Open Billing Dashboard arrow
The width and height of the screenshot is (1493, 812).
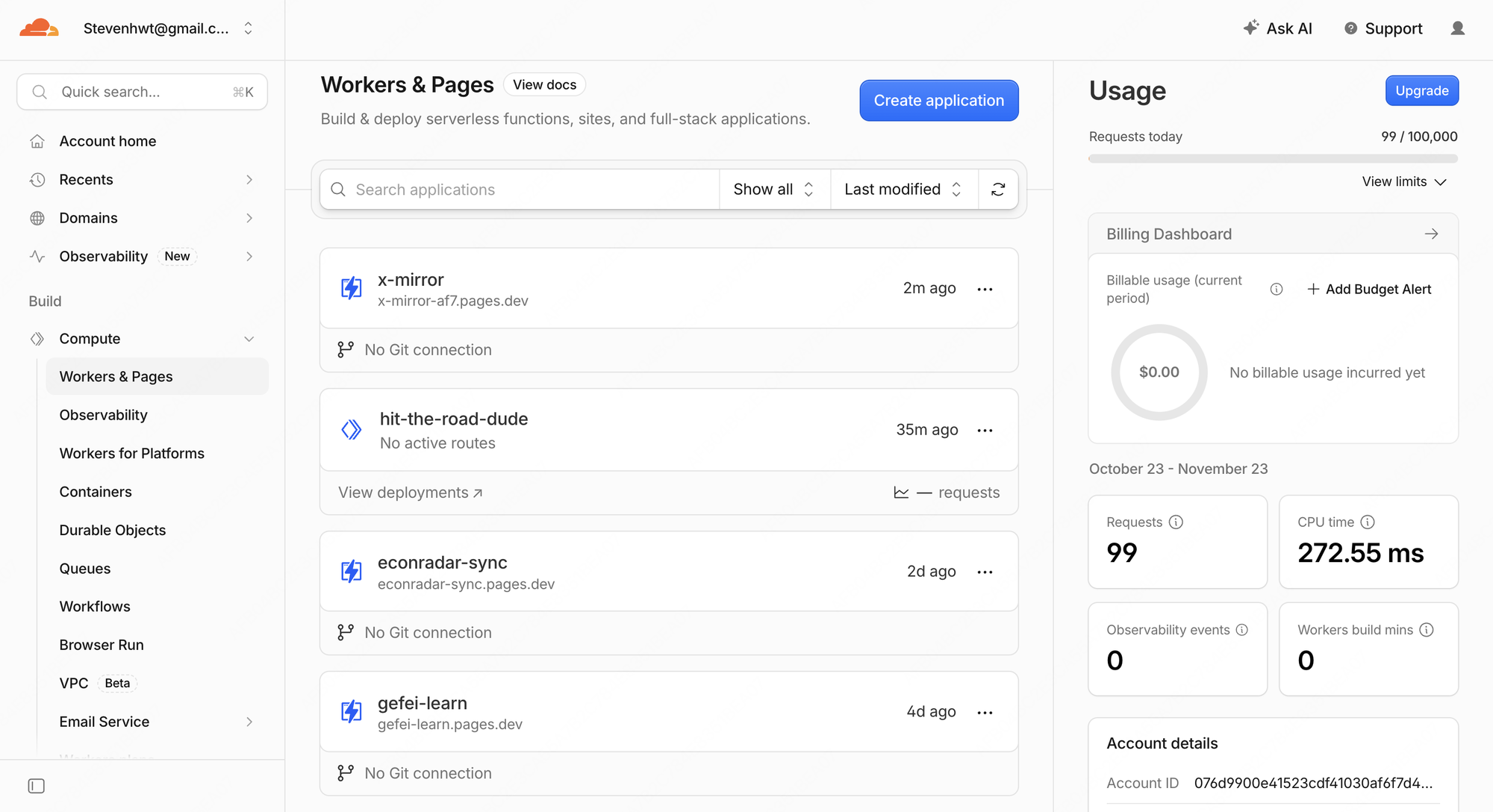(1431, 234)
